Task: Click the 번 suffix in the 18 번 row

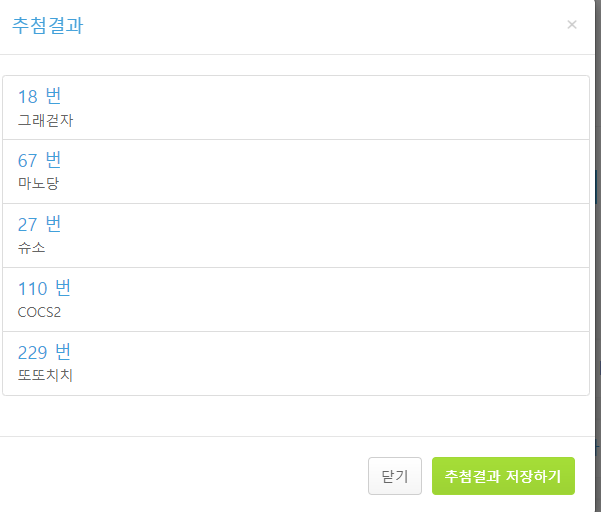Action: click(54, 97)
